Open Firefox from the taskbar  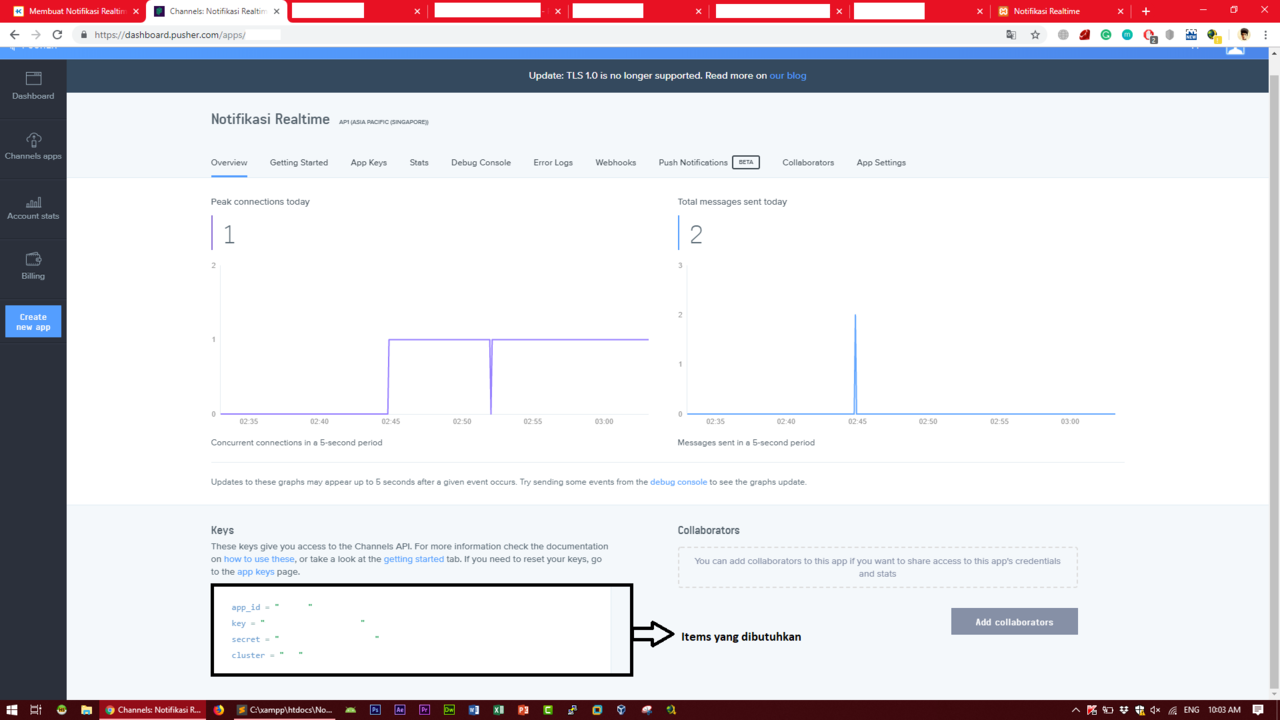coord(219,710)
